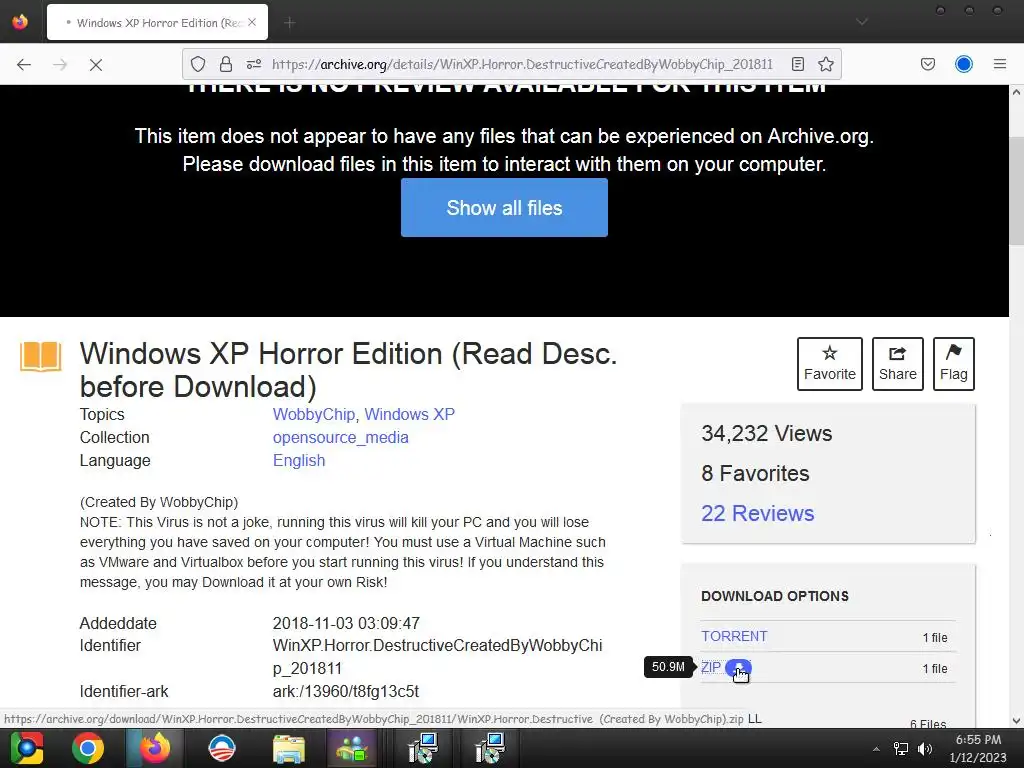Viewport: 1024px width, 768px height.
Task: Open the Windows XP topic link
Action: pos(409,415)
